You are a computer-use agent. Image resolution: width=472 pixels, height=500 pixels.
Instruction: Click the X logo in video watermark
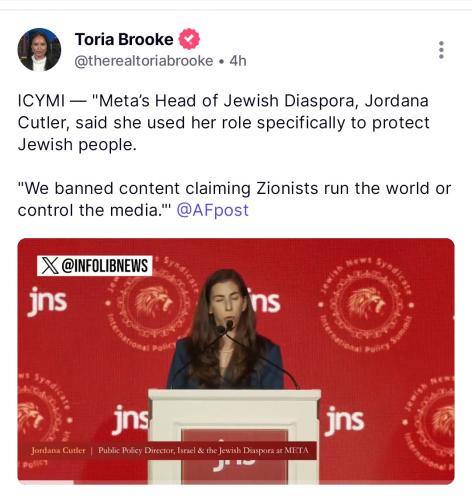pyautogui.click(x=50, y=266)
